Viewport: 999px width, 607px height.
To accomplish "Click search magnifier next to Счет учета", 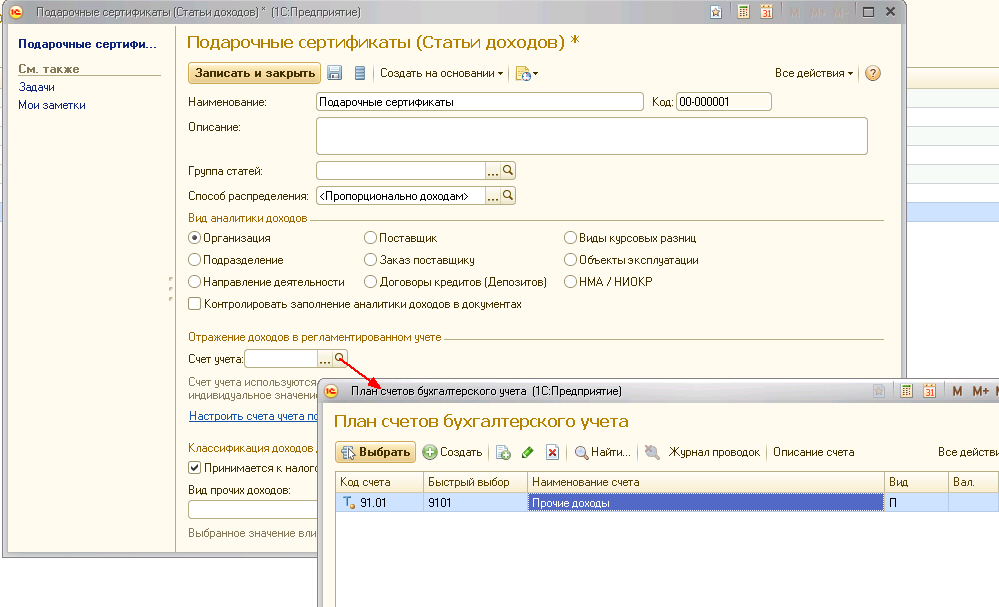I will (x=340, y=359).
